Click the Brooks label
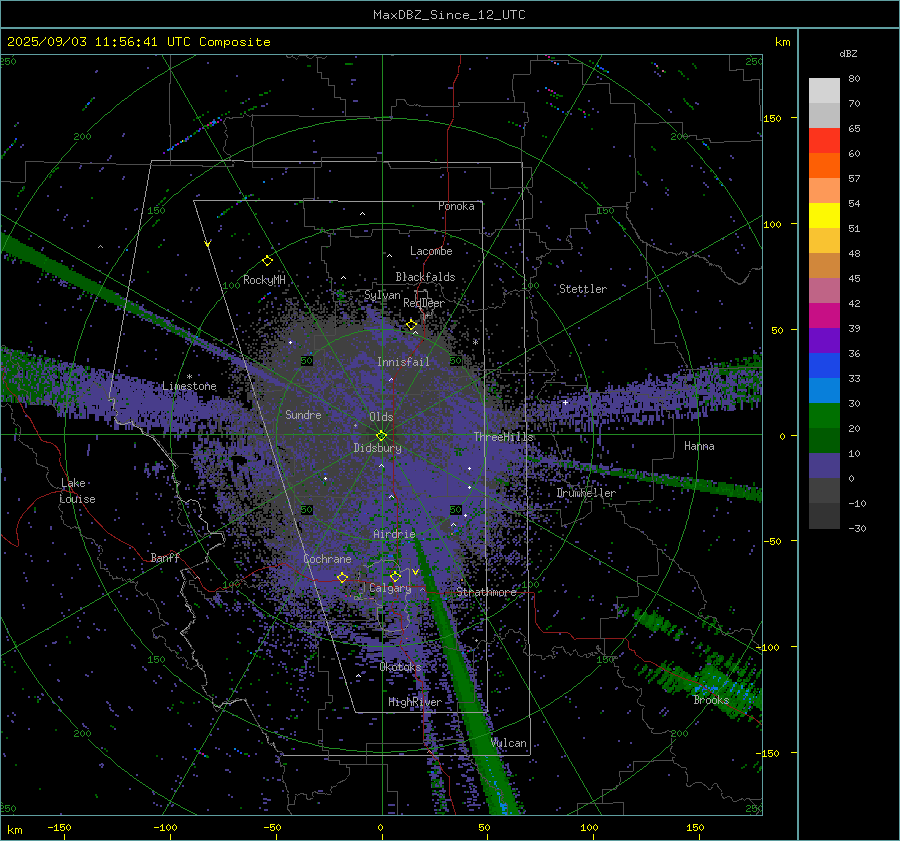This screenshot has height=841, width=900. tap(711, 700)
